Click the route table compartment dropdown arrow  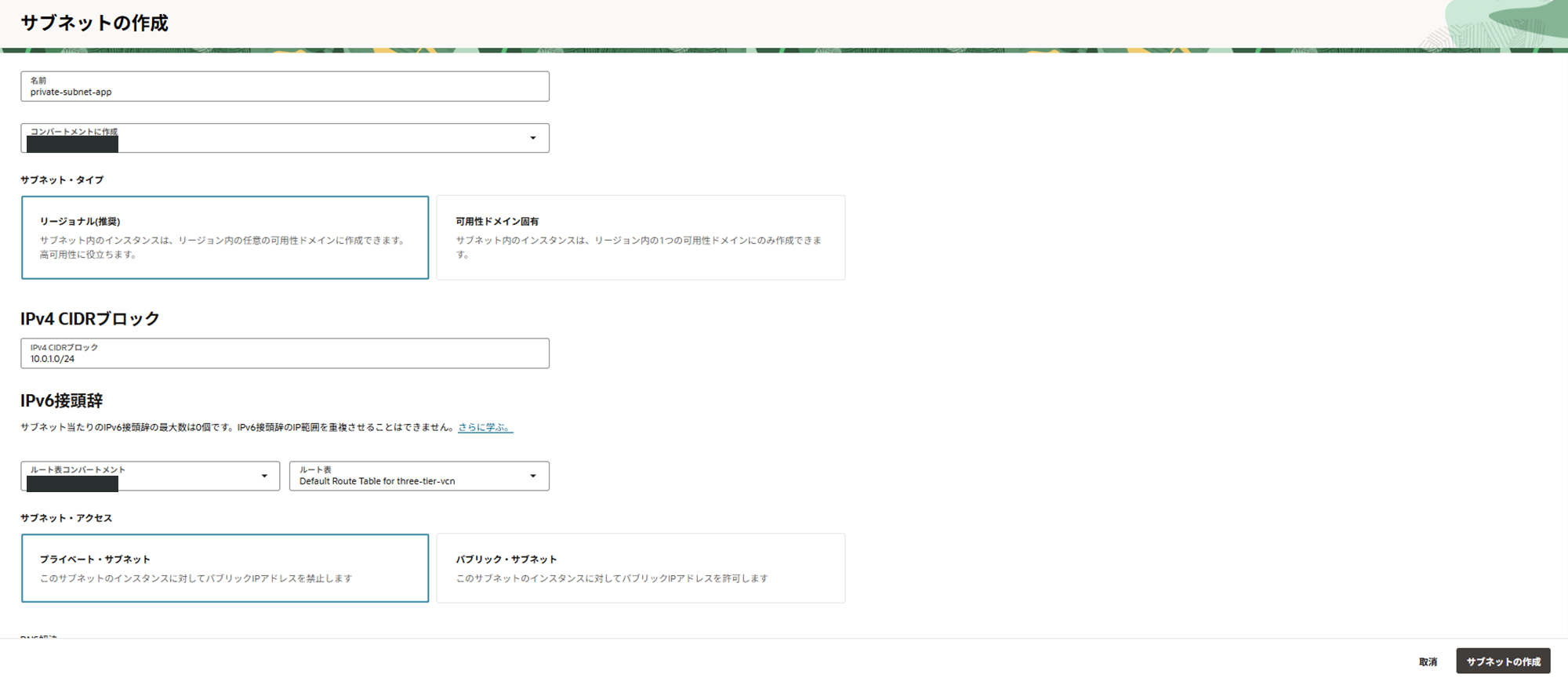tap(264, 476)
